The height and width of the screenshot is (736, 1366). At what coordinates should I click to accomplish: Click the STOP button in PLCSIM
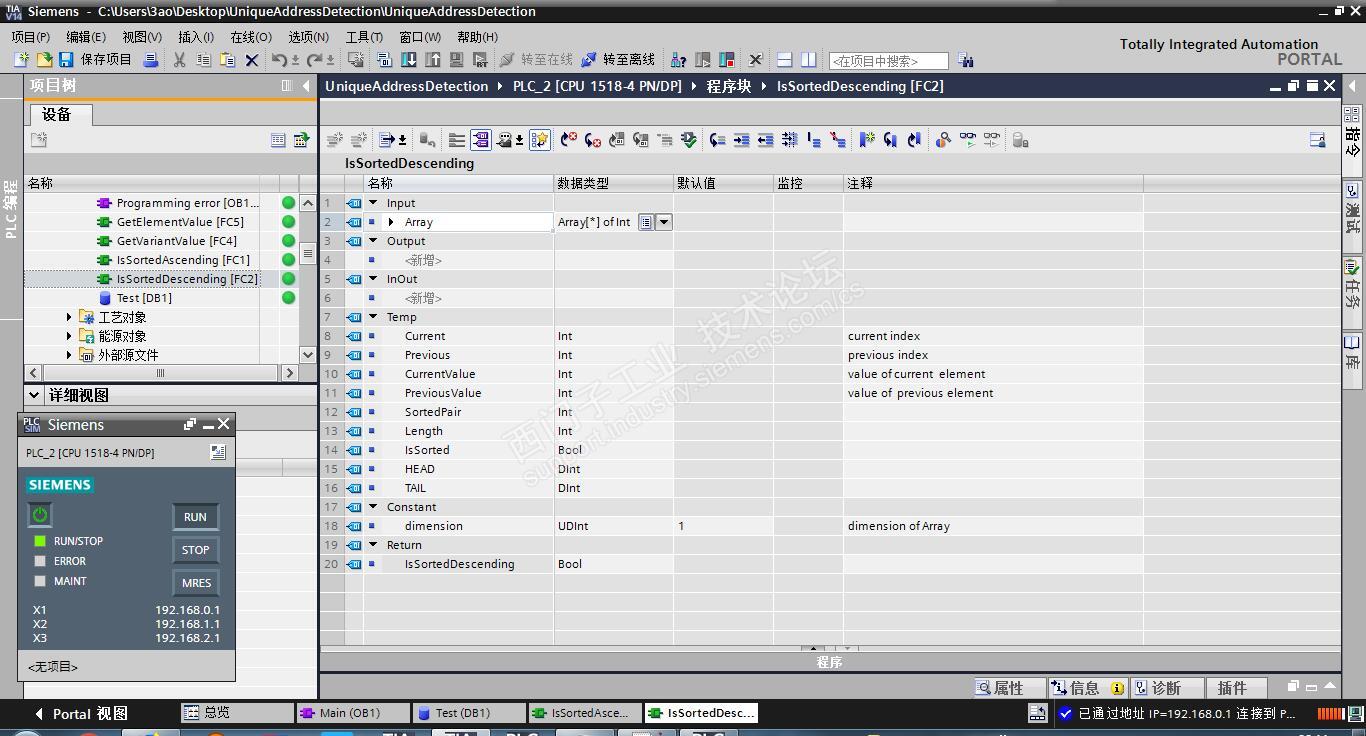pyautogui.click(x=195, y=550)
